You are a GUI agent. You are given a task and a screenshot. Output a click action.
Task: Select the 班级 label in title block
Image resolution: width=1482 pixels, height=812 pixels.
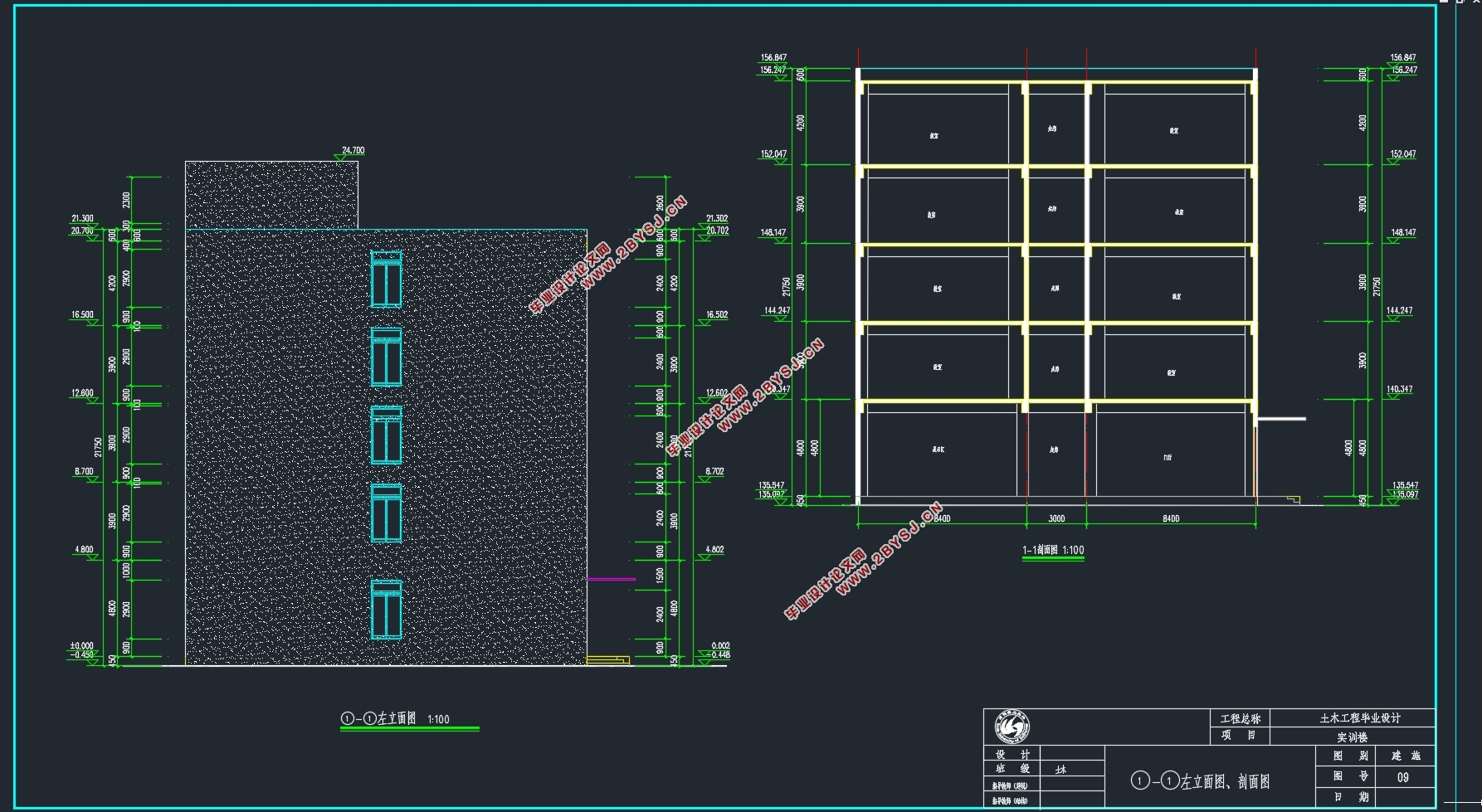(x=1012, y=769)
